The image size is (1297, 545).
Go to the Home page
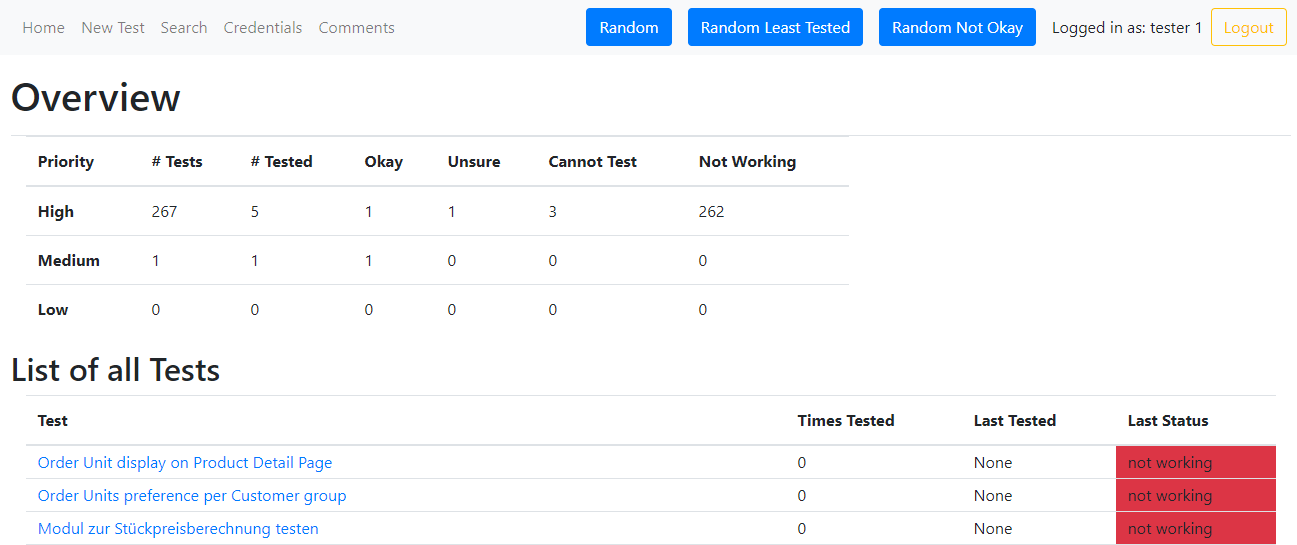(43, 28)
